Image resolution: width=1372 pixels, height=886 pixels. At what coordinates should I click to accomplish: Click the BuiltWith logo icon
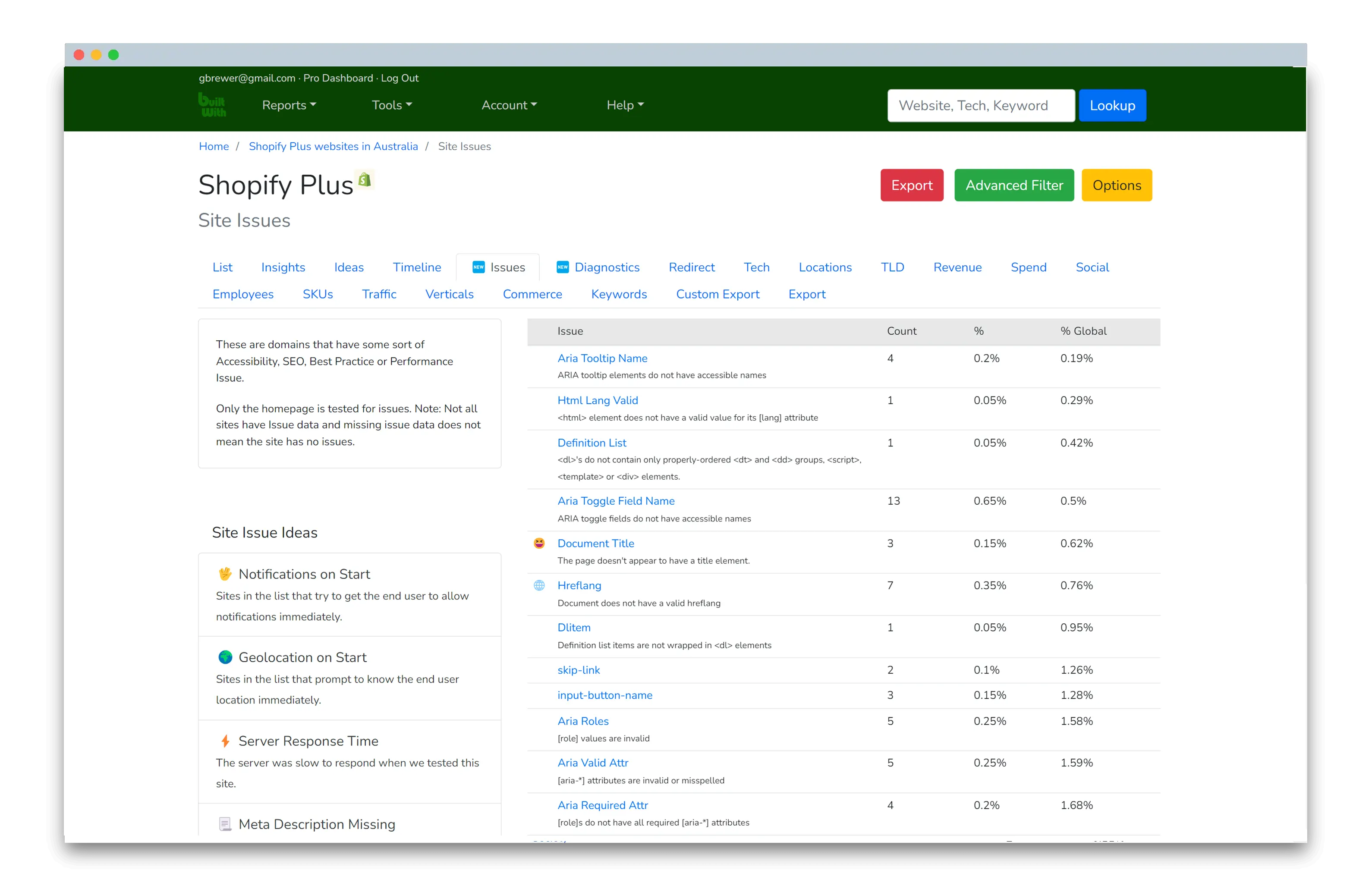tap(212, 105)
